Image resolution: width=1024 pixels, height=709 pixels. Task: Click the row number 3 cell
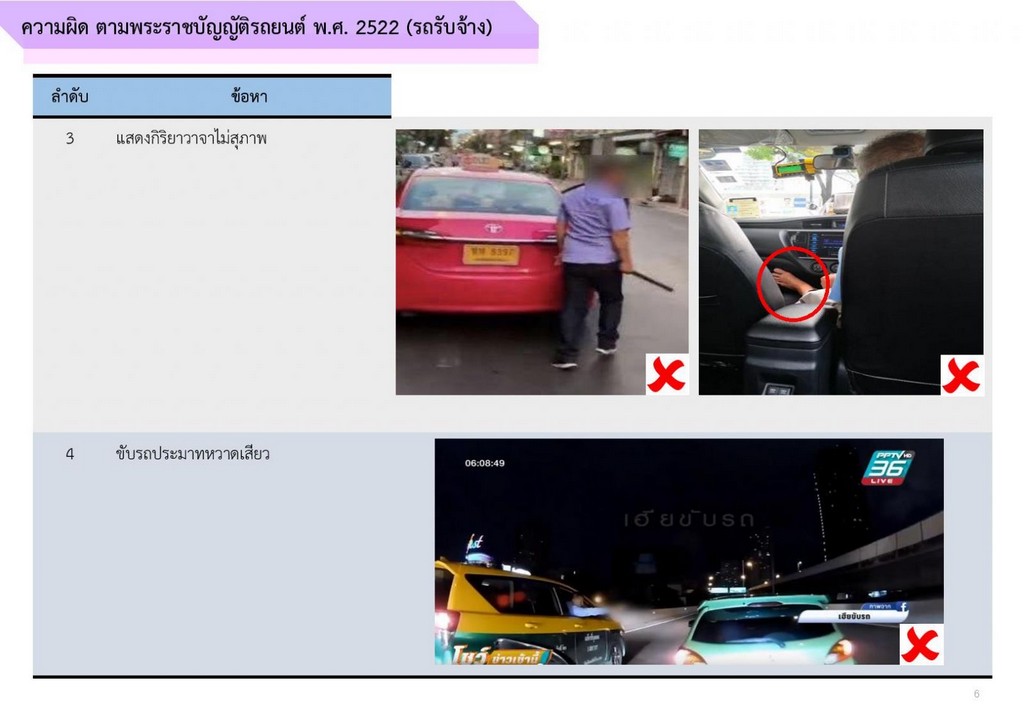(x=70, y=139)
